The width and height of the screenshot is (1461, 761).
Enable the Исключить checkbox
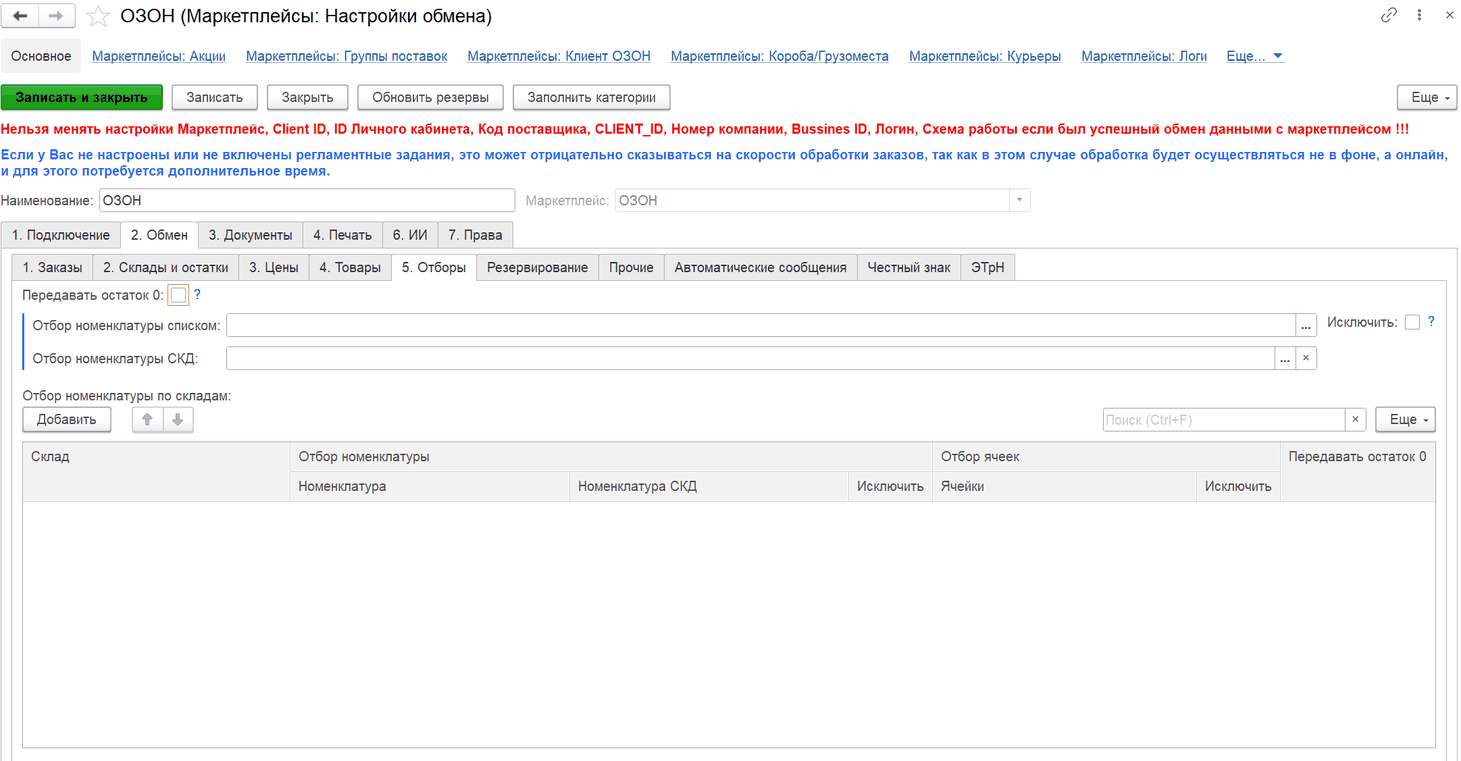click(x=1412, y=322)
